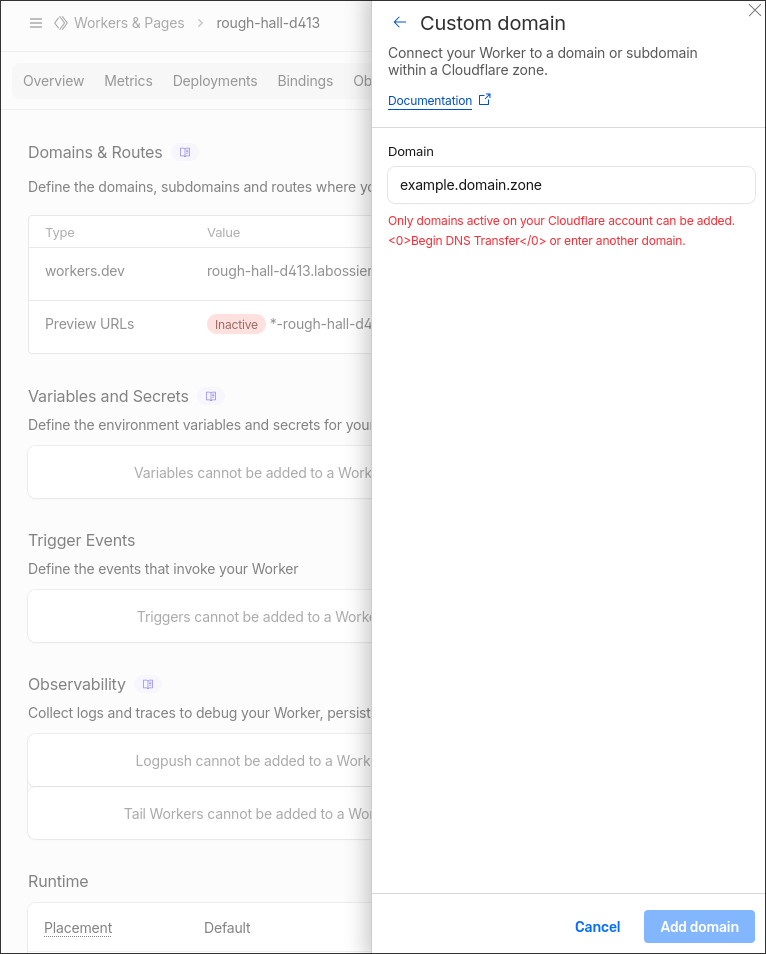Select the workers.dev route row
The height and width of the screenshot is (954, 766).
coord(200,271)
